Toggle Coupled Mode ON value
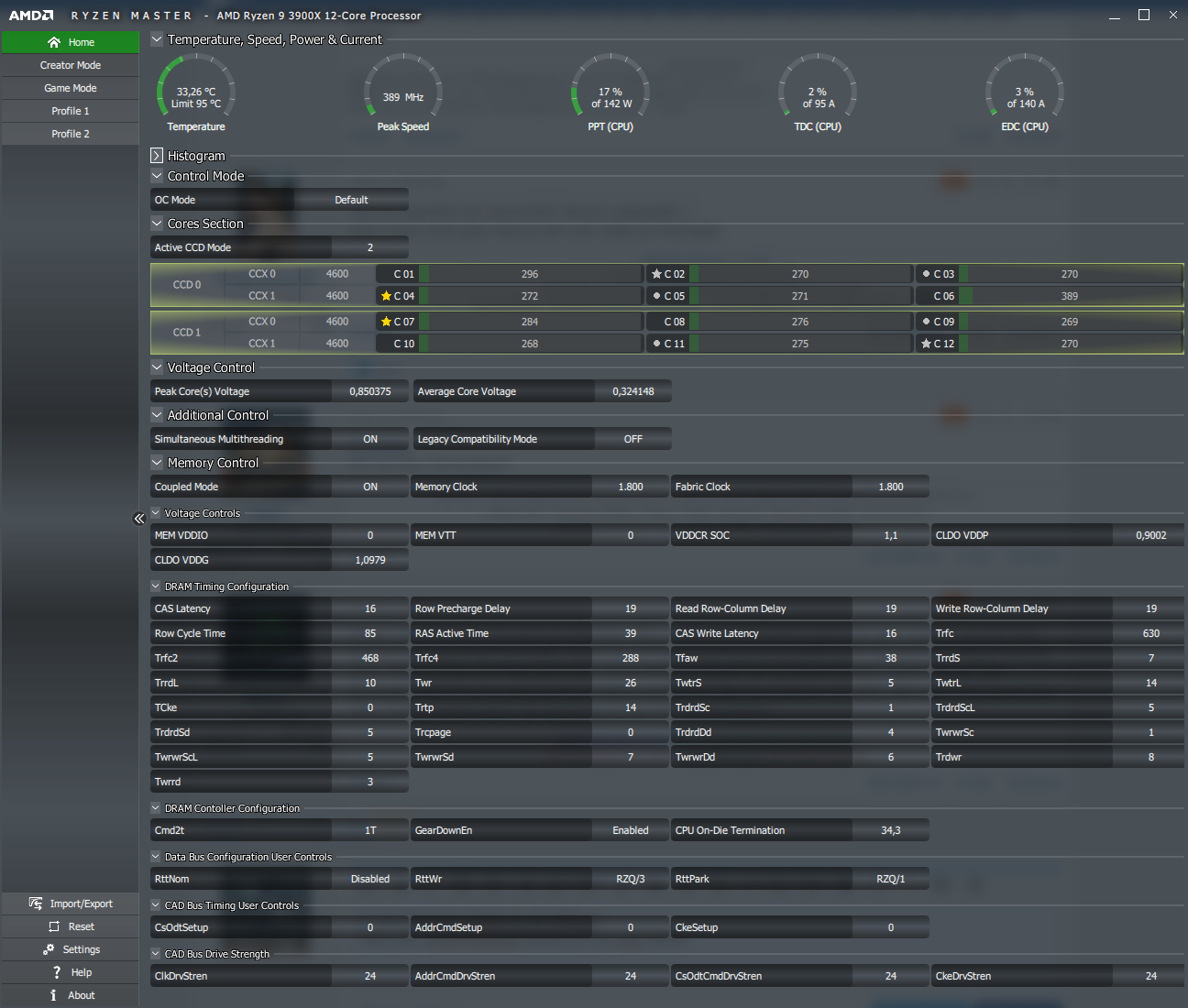The image size is (1188, 1008). point(370,487)
